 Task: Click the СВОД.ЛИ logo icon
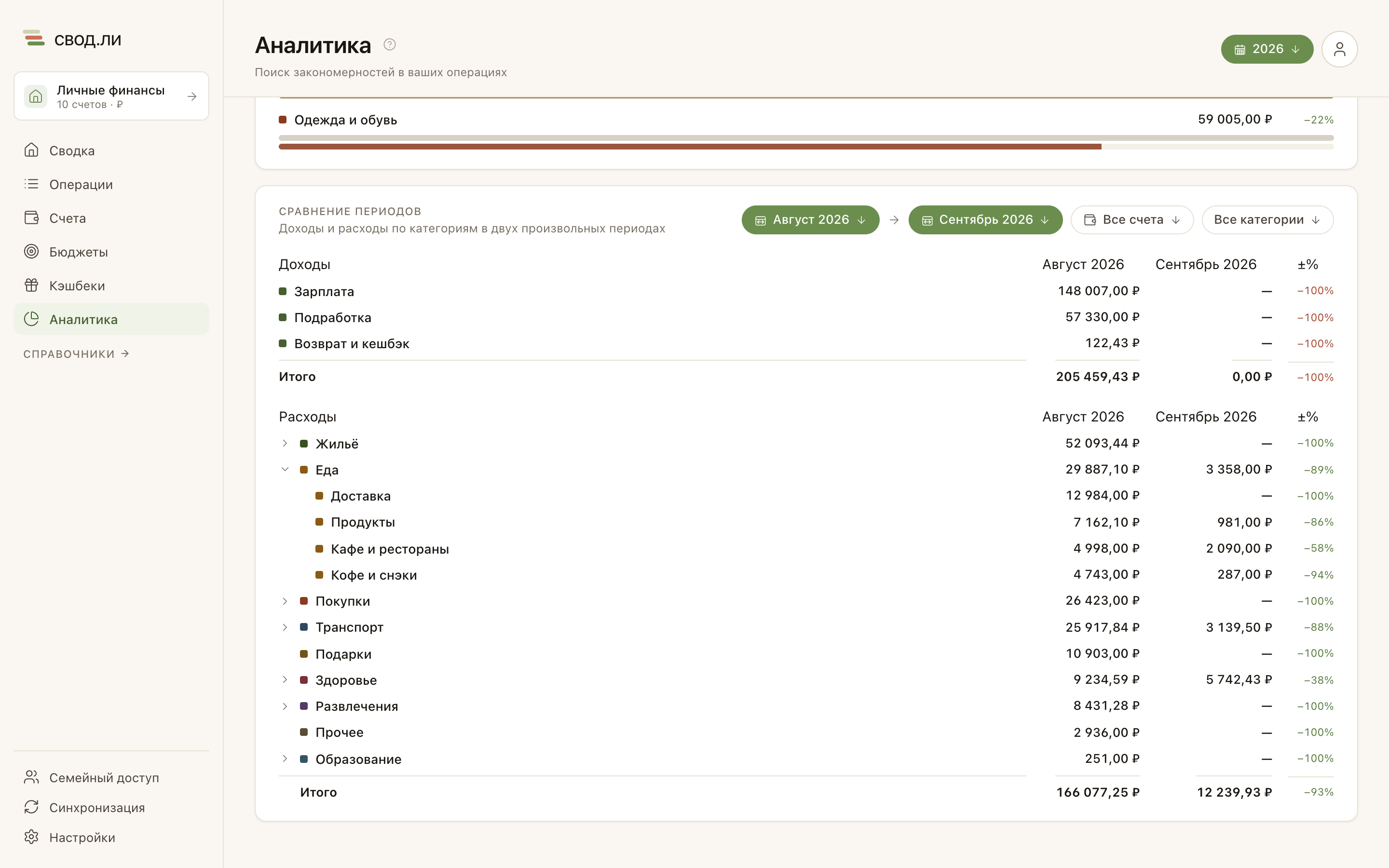[34, 39]
